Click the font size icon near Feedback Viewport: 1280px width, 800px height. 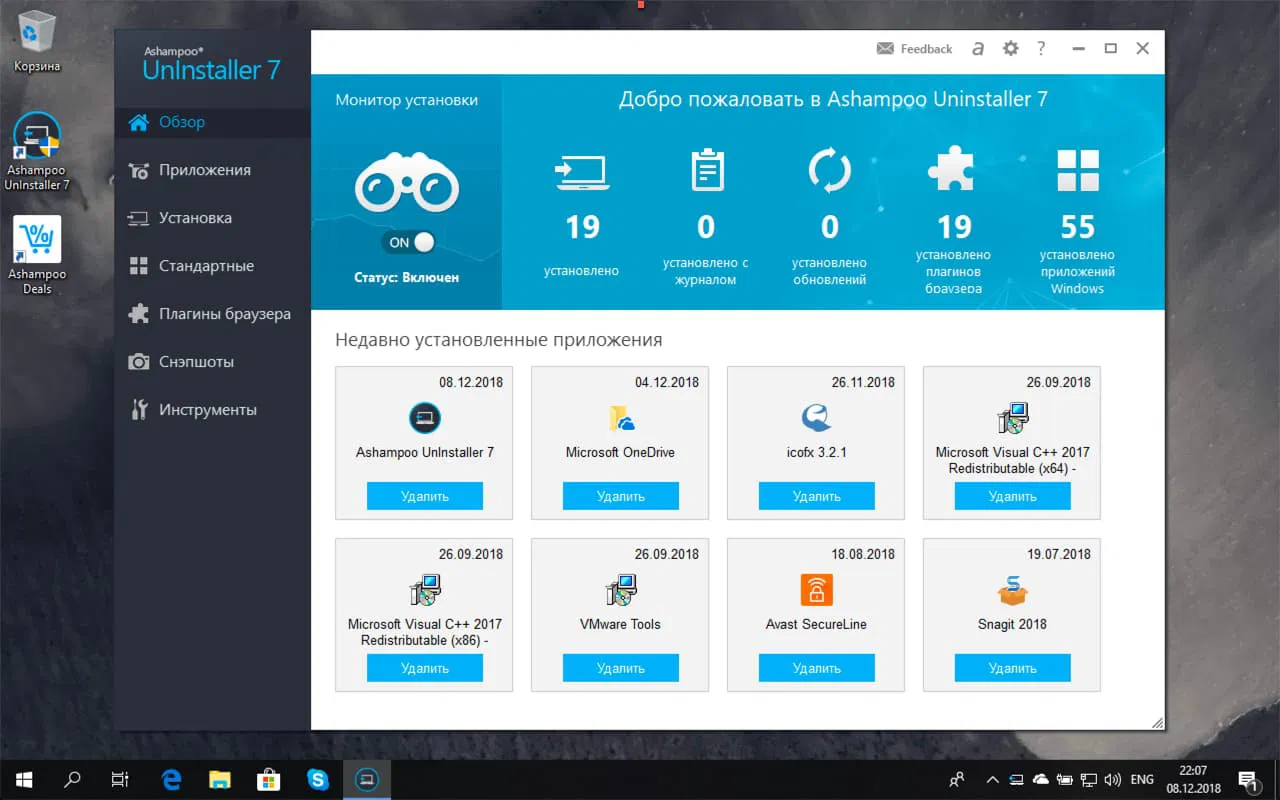pos(981,48)
